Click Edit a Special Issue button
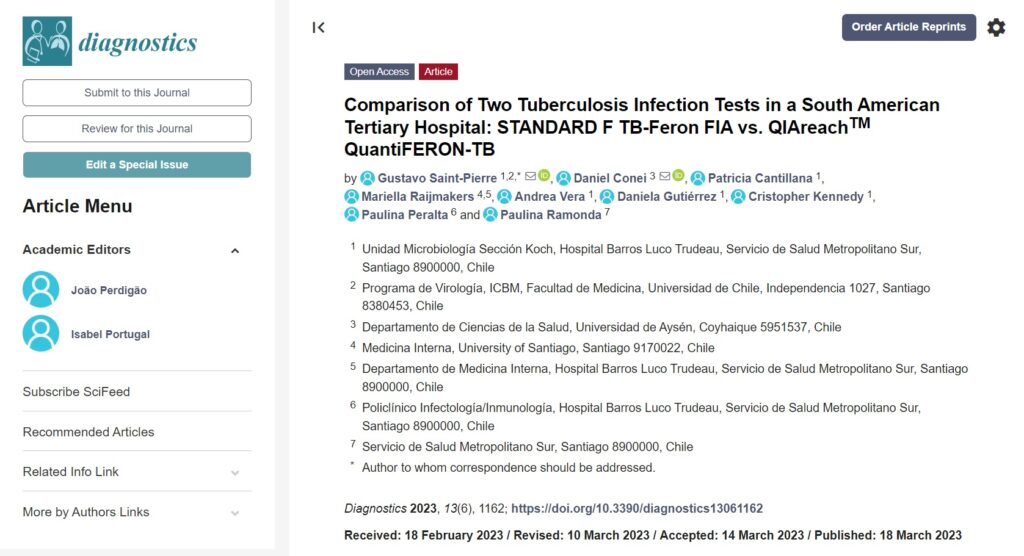 coord(136,165)
